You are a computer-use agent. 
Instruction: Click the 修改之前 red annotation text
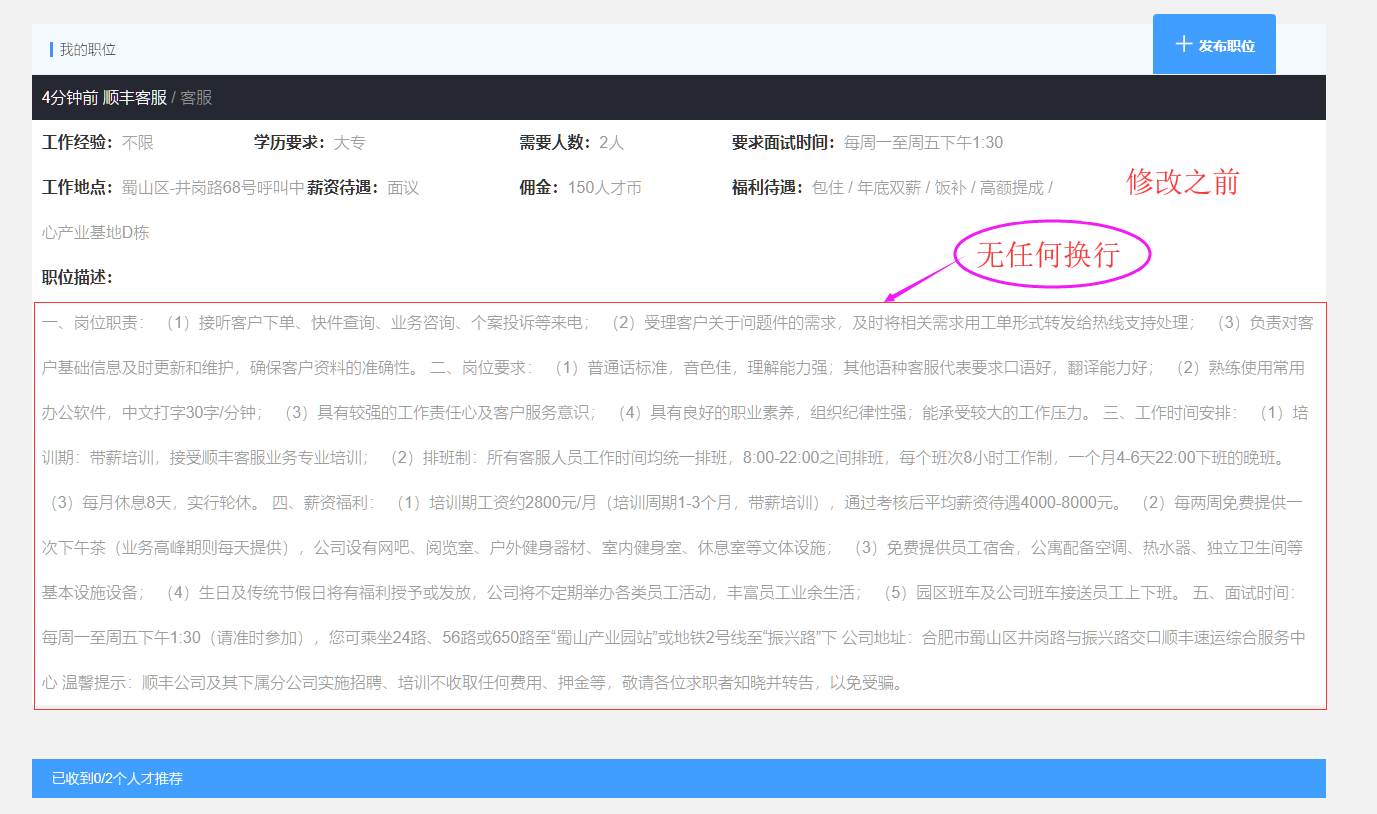coord(1183,183)
